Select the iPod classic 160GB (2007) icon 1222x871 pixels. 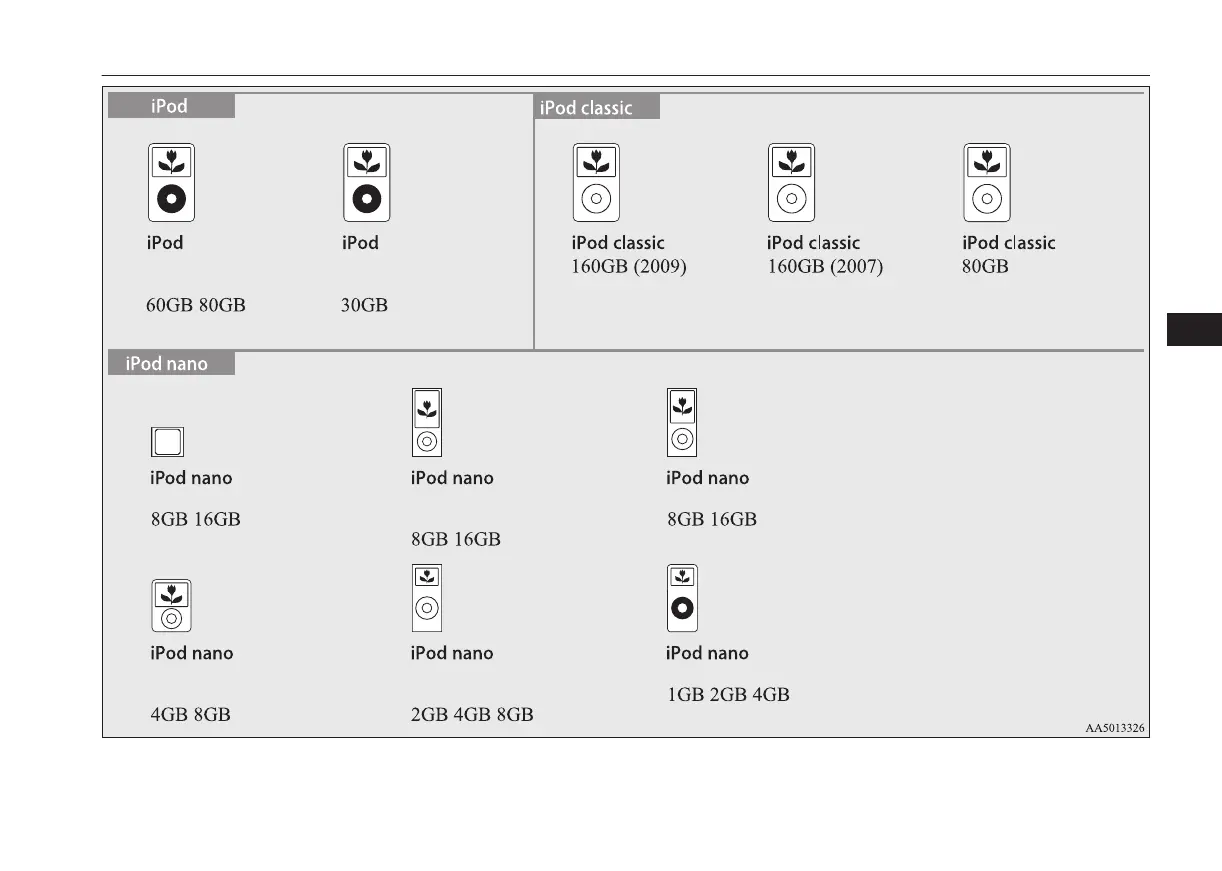[x=791, y=183]
